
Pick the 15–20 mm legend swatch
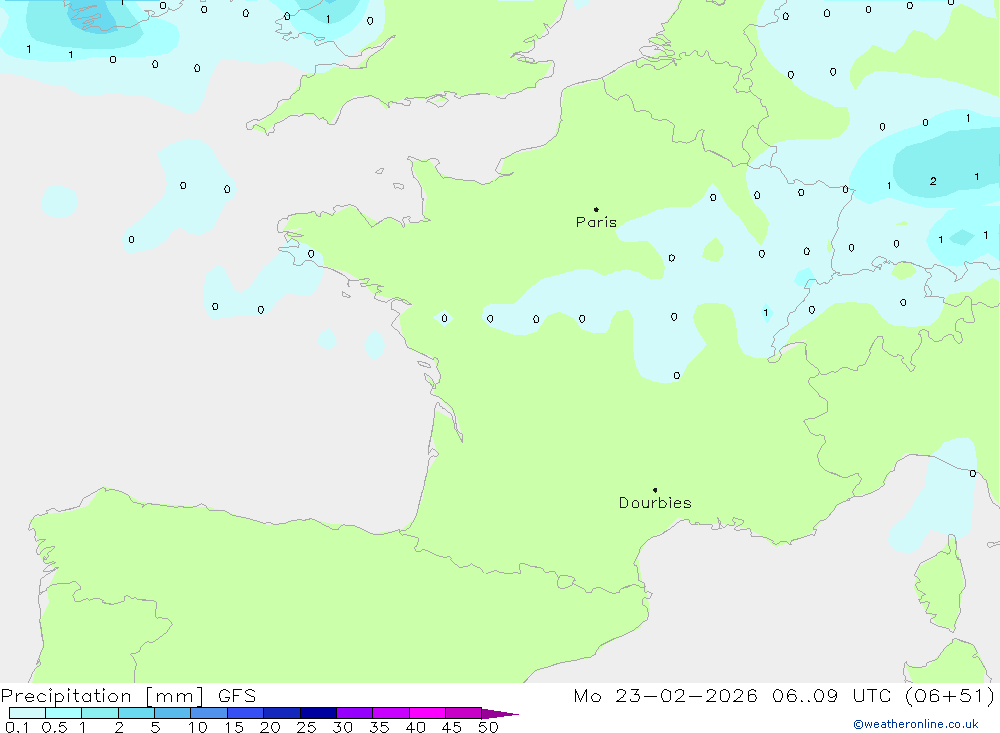pyautogui.click(x=246, y=713)
